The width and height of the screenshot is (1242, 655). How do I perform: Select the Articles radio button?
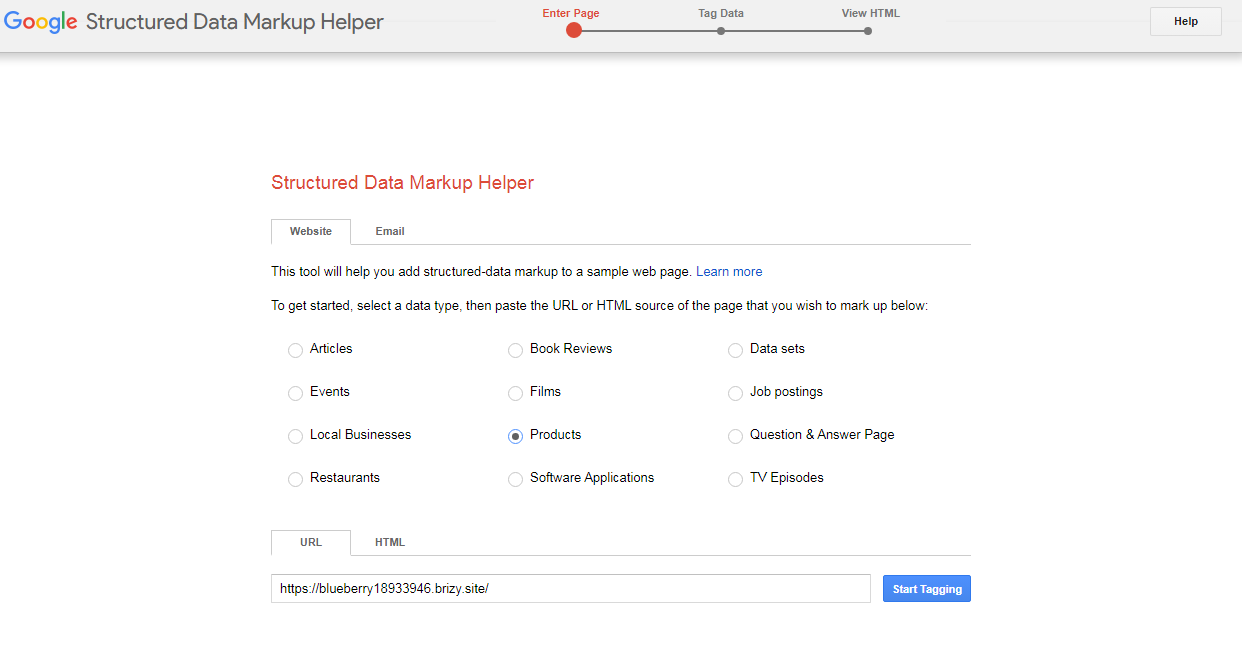(295, 350)
